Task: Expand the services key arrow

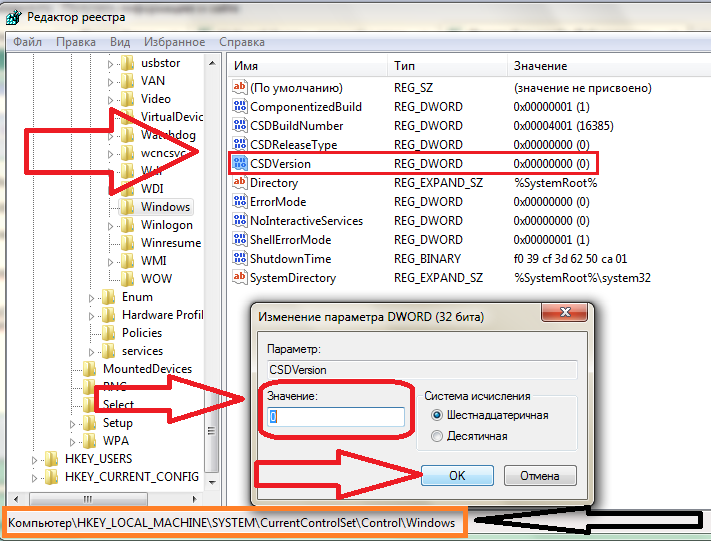Action: [92, 351]
